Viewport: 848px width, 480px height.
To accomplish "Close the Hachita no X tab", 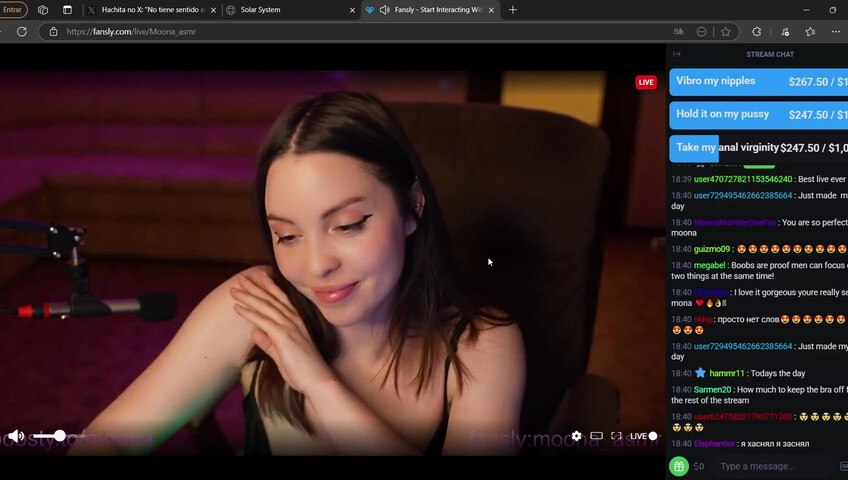I will pyautogui.click(x=213, y=10).
